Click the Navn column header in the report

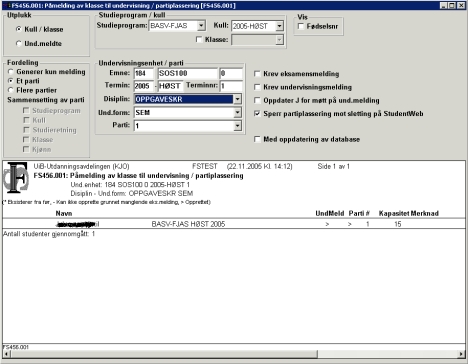click(64, 213)
